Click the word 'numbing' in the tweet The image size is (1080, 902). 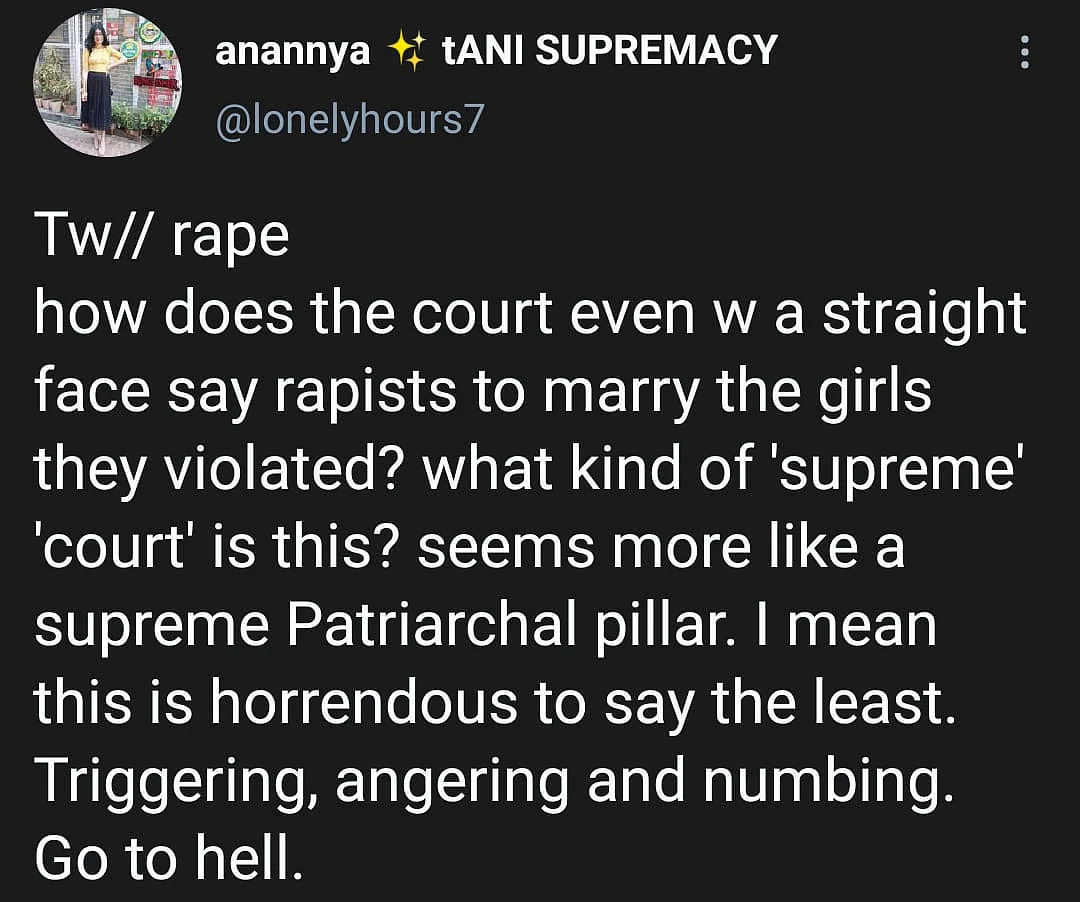829,782
